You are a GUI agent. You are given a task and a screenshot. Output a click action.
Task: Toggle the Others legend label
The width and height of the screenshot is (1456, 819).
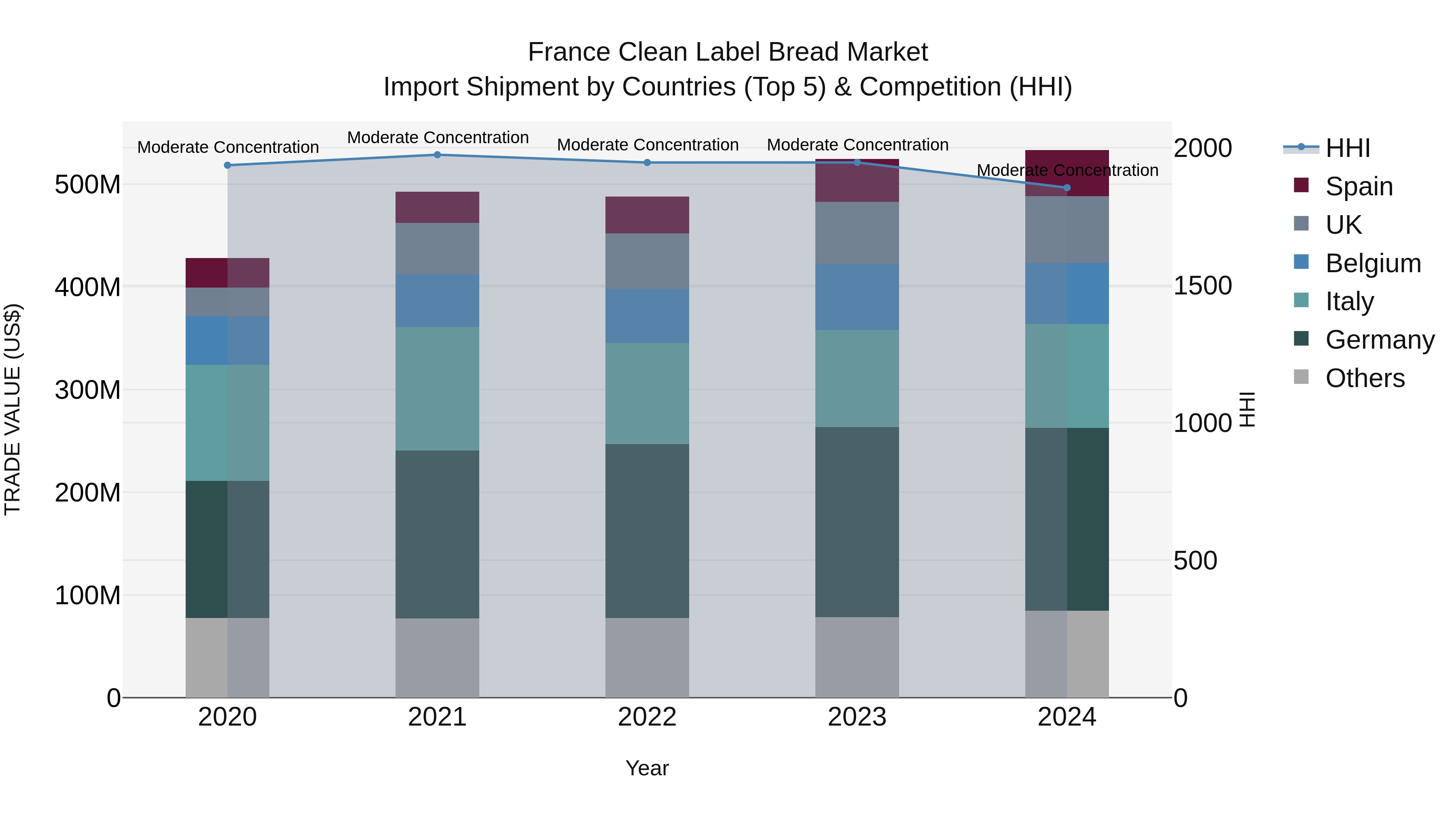click(x=1365, y=378)
